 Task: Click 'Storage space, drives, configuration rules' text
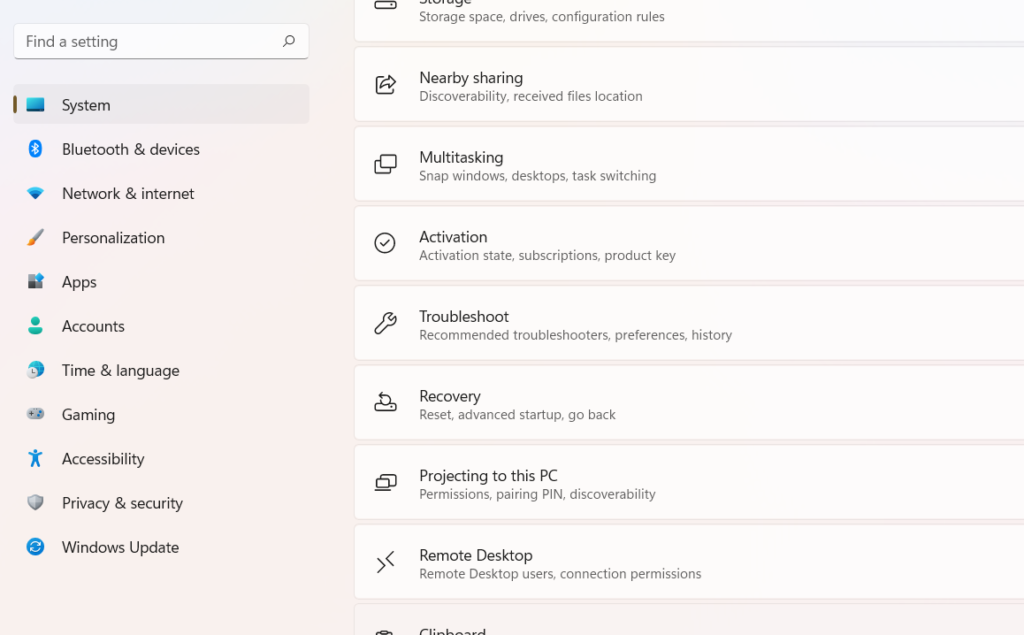click(542, 16)
